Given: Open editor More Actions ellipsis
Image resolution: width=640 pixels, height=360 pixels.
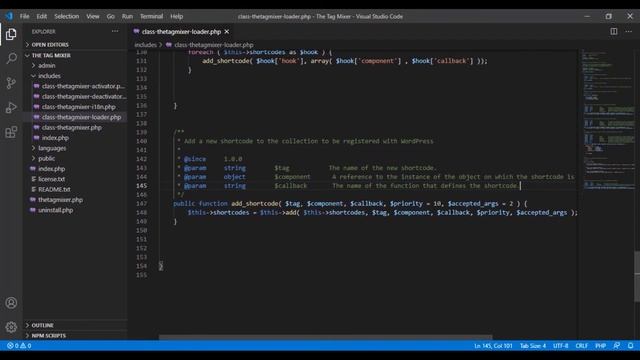Looking at the screenshot, I should pos(629,31).
